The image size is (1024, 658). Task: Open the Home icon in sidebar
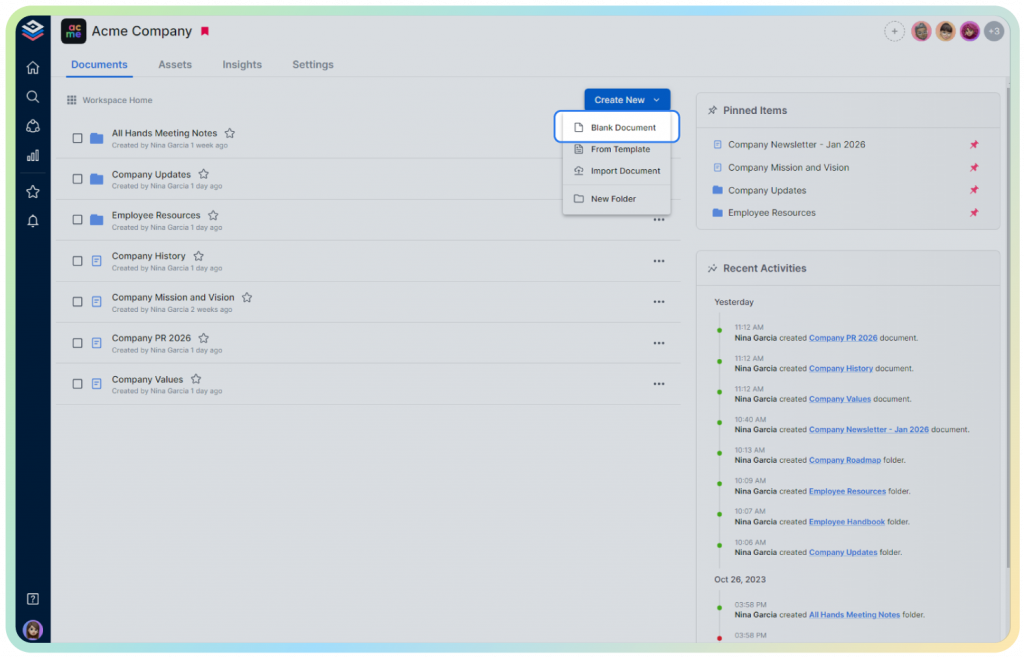[33, 68]
